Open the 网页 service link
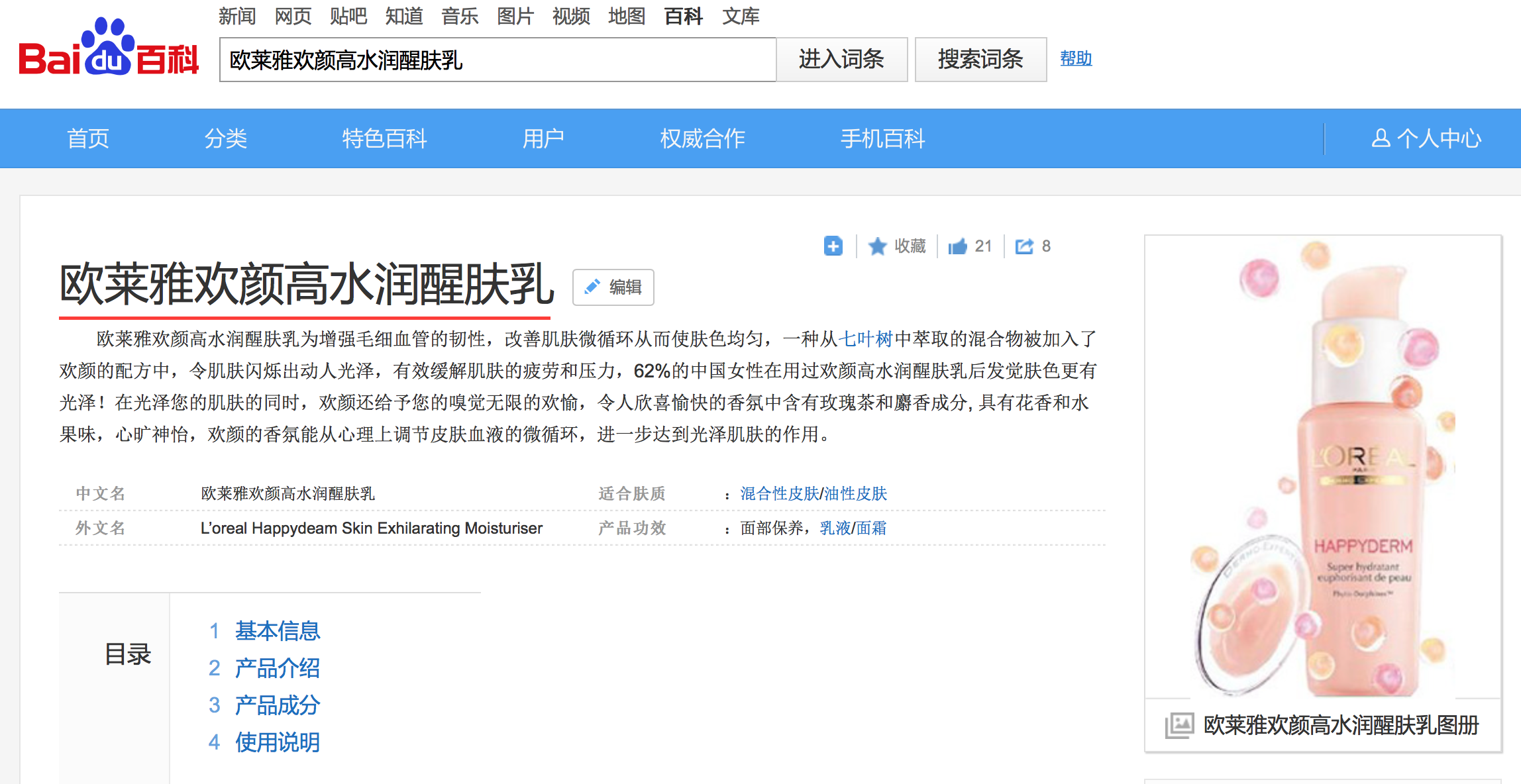 click(293, 16)
